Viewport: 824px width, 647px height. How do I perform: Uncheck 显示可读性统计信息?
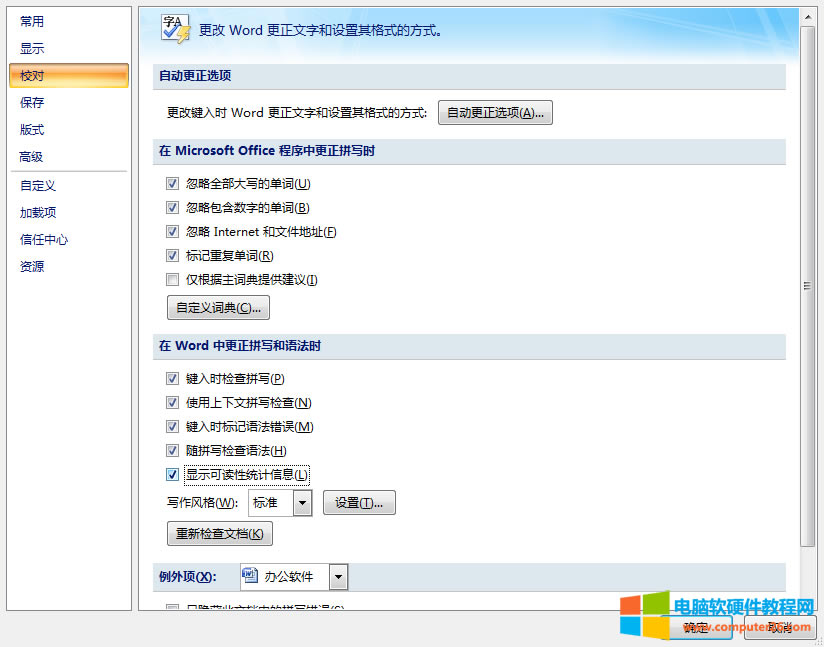tap(172, 474)
